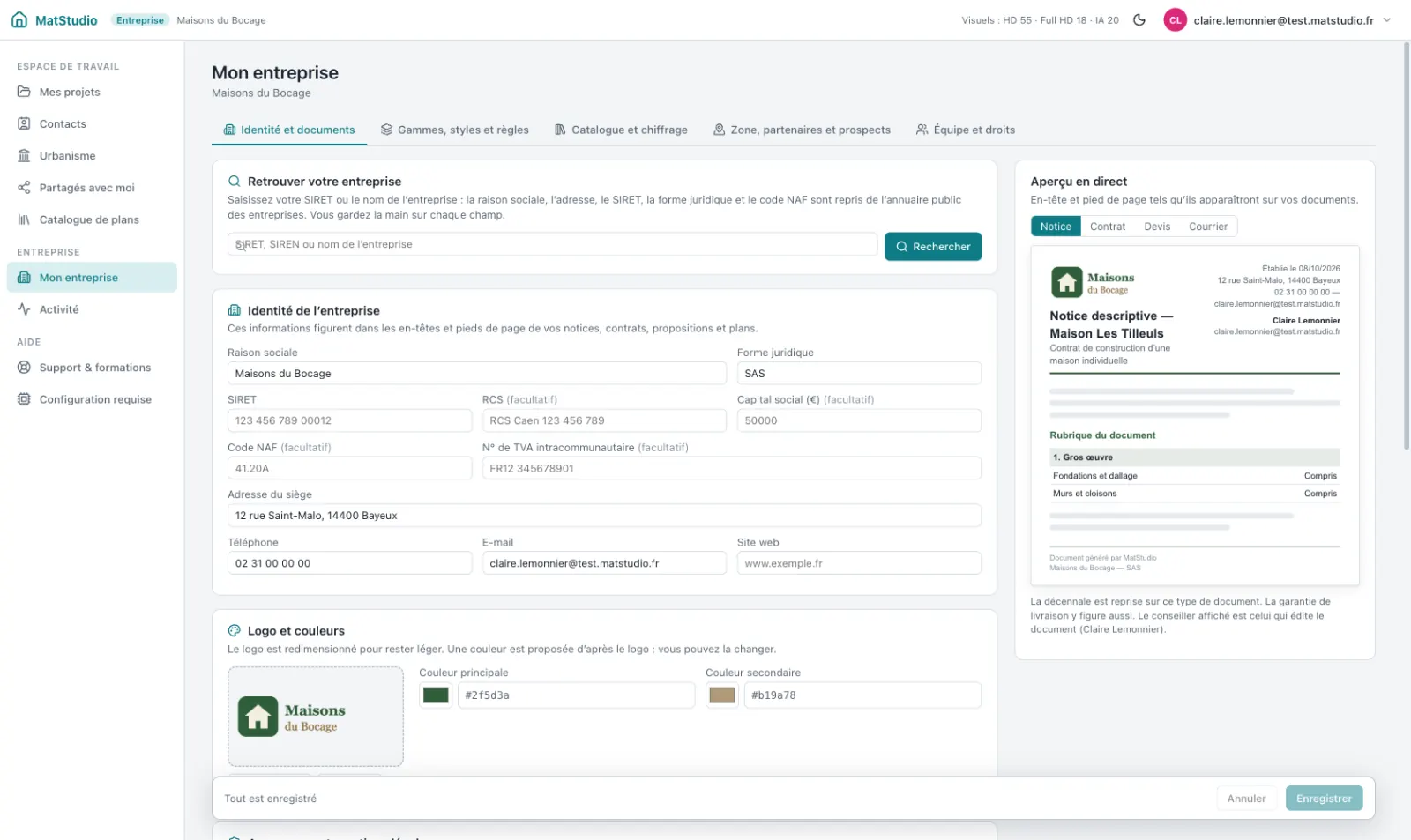Click the Annuler button
This screenshot has height=840, width=1411.
[x=1246, y=799]
